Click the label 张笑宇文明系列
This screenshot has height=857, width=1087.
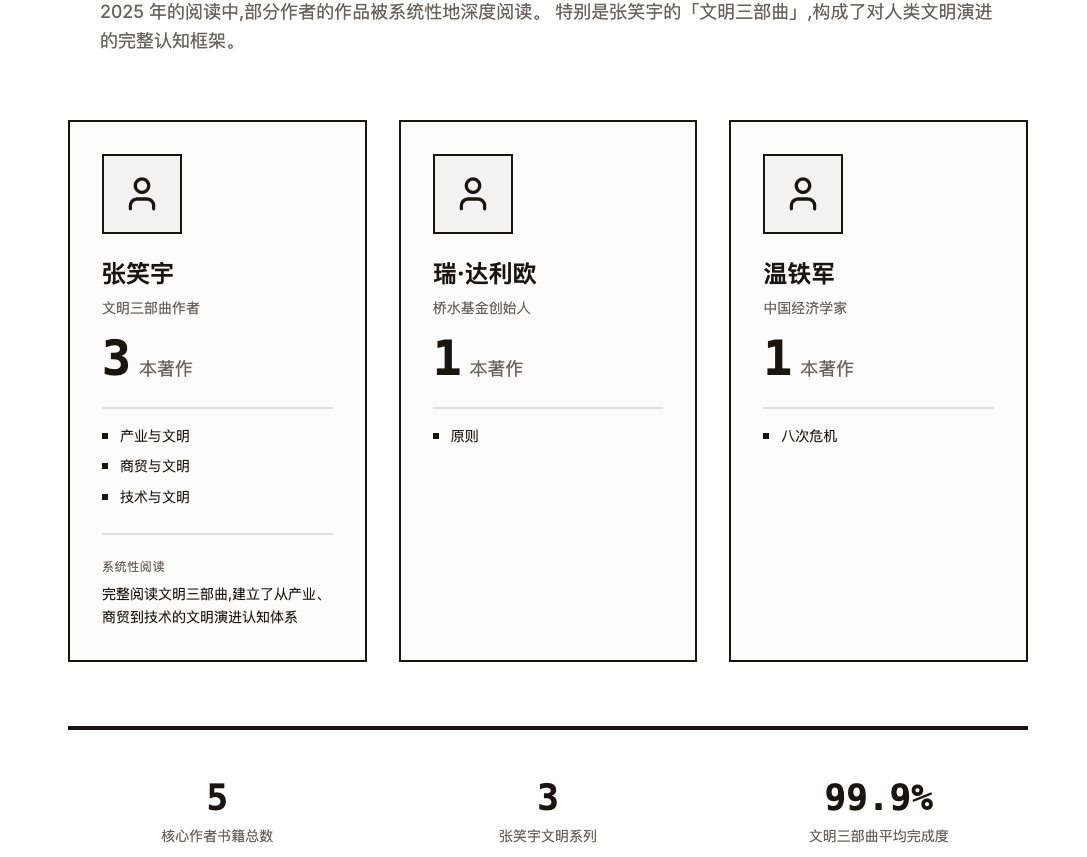(x=548, y=836)
